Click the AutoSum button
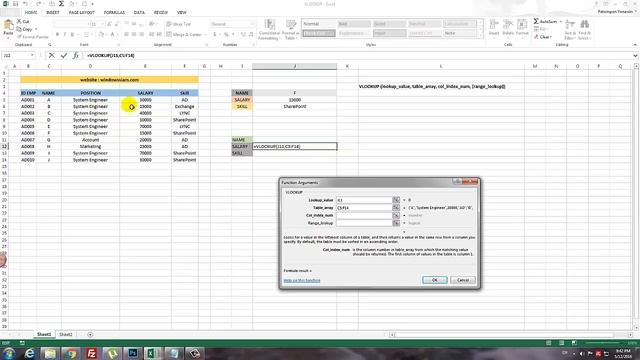This screenshot has height=360, width=640. 545,21
